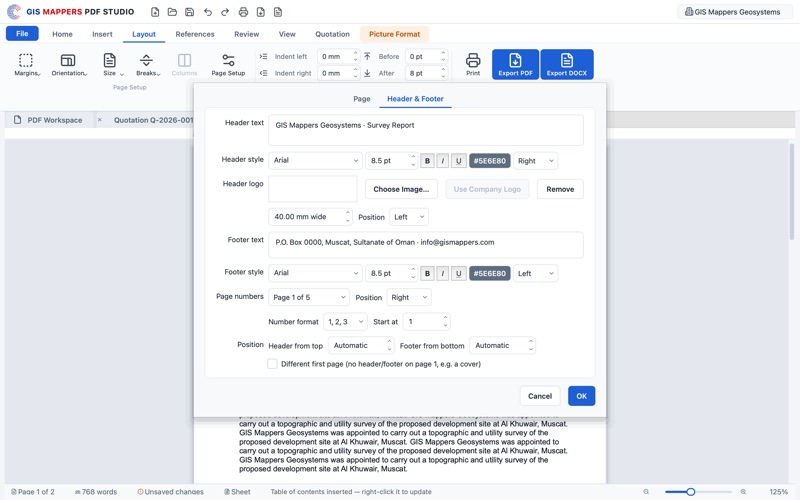The height and width of the screenshot is (500, 800).
Task: Open the footer alignment dropdown showing Left
Action: (535, 273)
